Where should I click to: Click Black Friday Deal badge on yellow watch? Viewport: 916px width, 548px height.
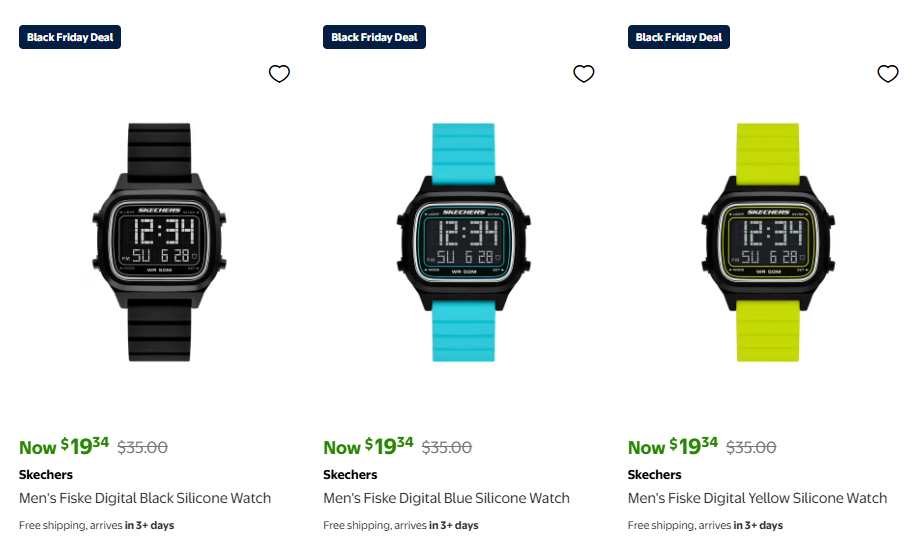coord(679,37)
